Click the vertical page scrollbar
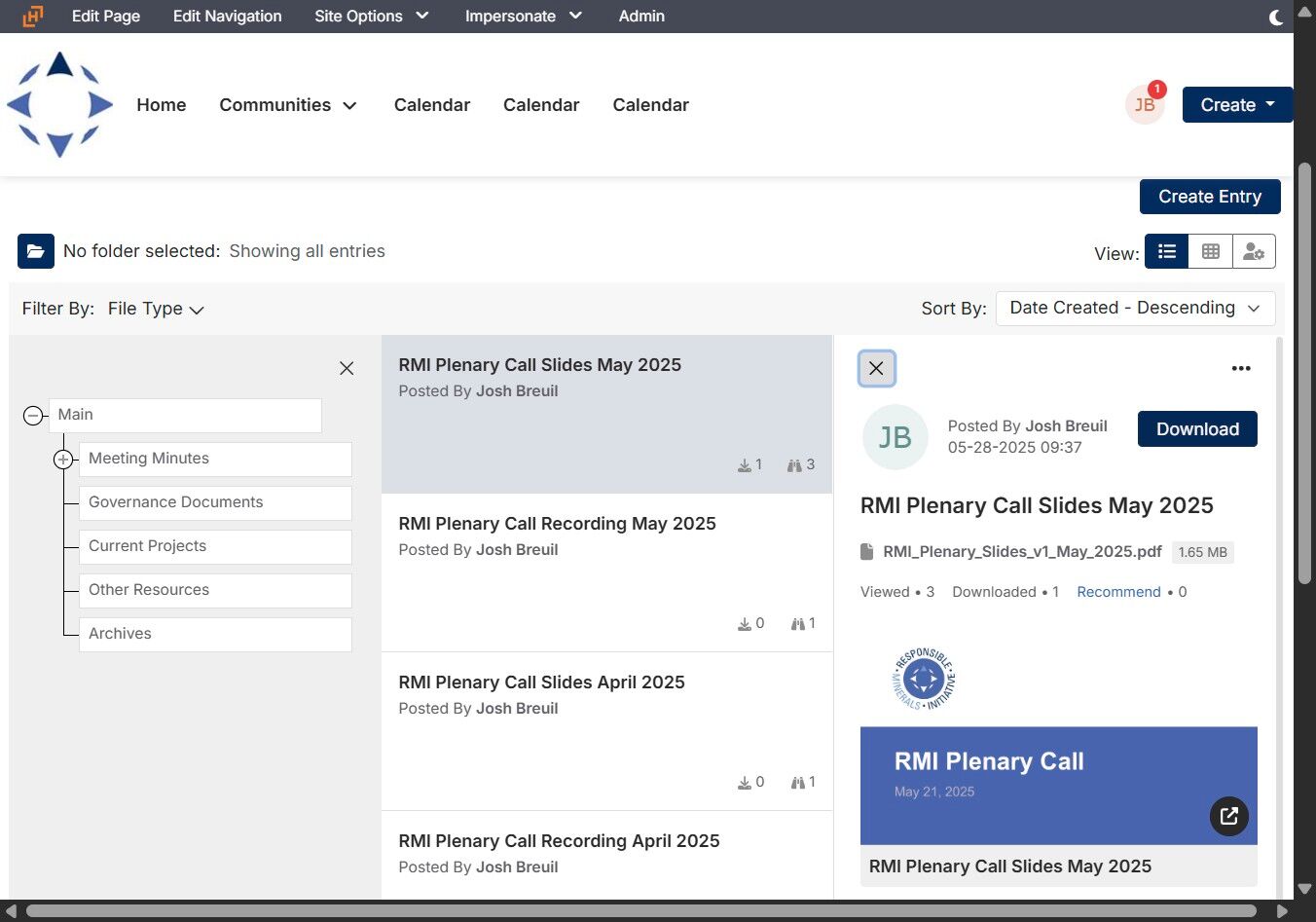This screenshot has height=922, width=1316. tap(1304, 373)
